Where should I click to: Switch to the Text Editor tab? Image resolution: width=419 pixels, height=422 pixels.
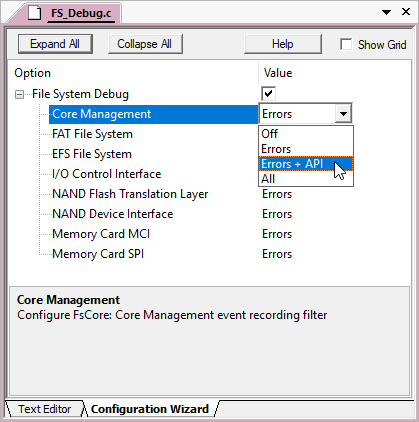click(45, 409)
